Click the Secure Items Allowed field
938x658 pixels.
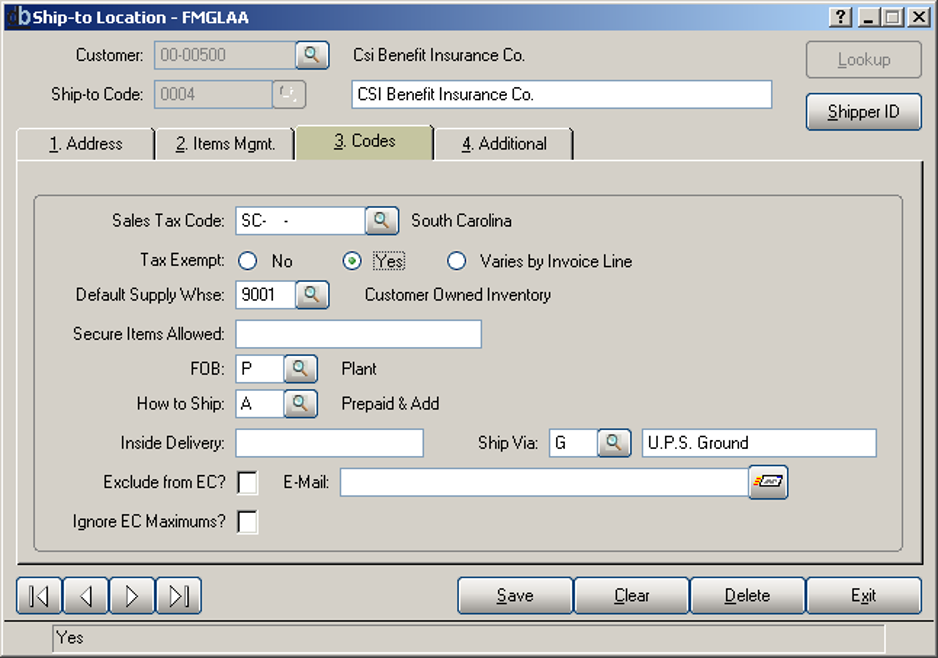358,334
